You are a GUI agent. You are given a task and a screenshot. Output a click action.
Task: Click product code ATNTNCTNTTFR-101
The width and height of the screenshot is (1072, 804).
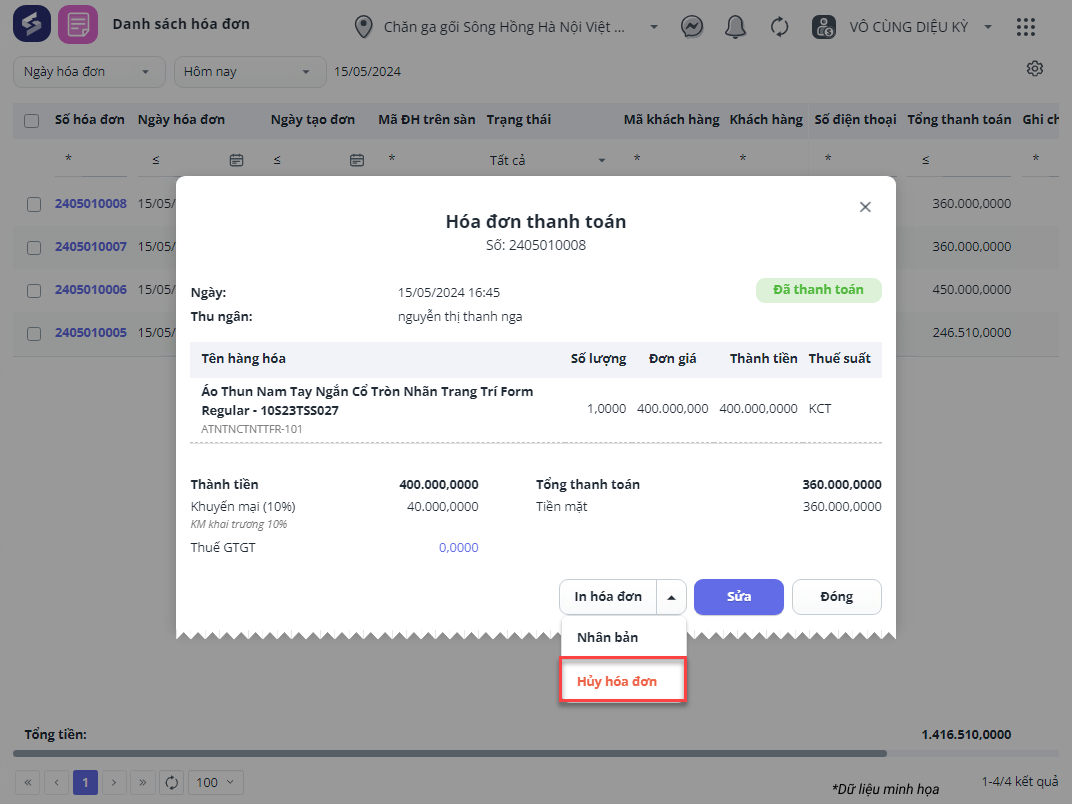pyautogui.click(x=252, y=429)
